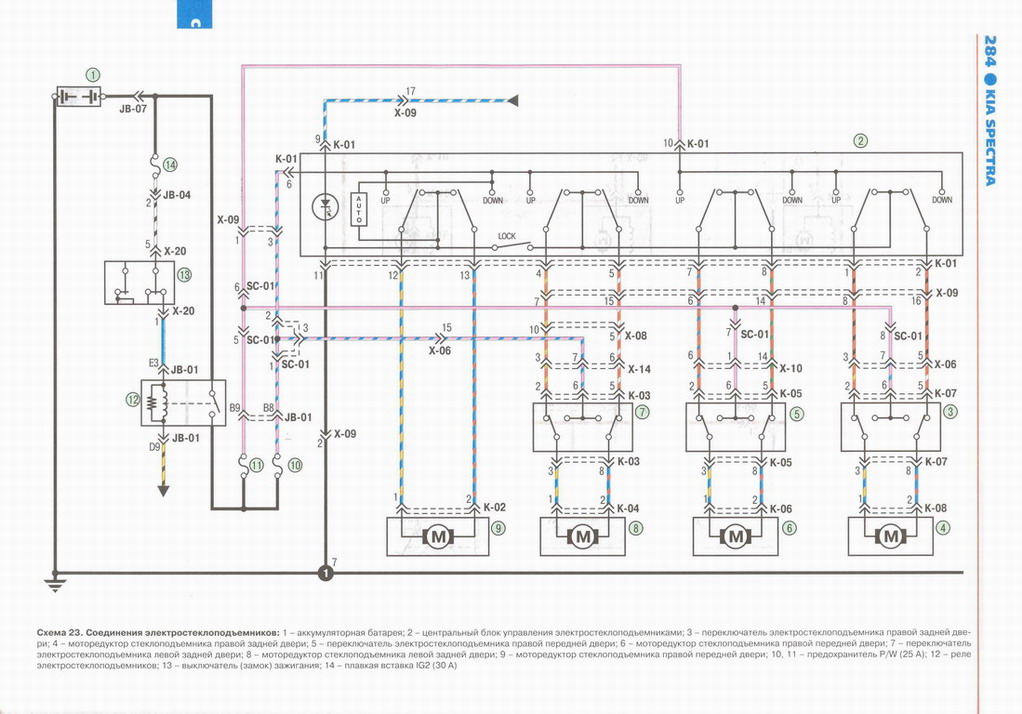
Task: Click the black junction node numbered 1
Action: (324, 573)
